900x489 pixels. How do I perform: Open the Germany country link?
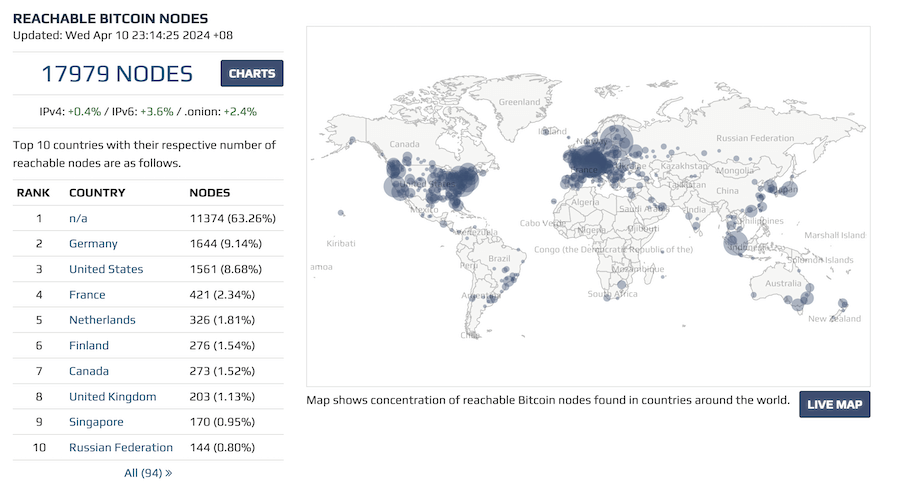pos(93,243)
